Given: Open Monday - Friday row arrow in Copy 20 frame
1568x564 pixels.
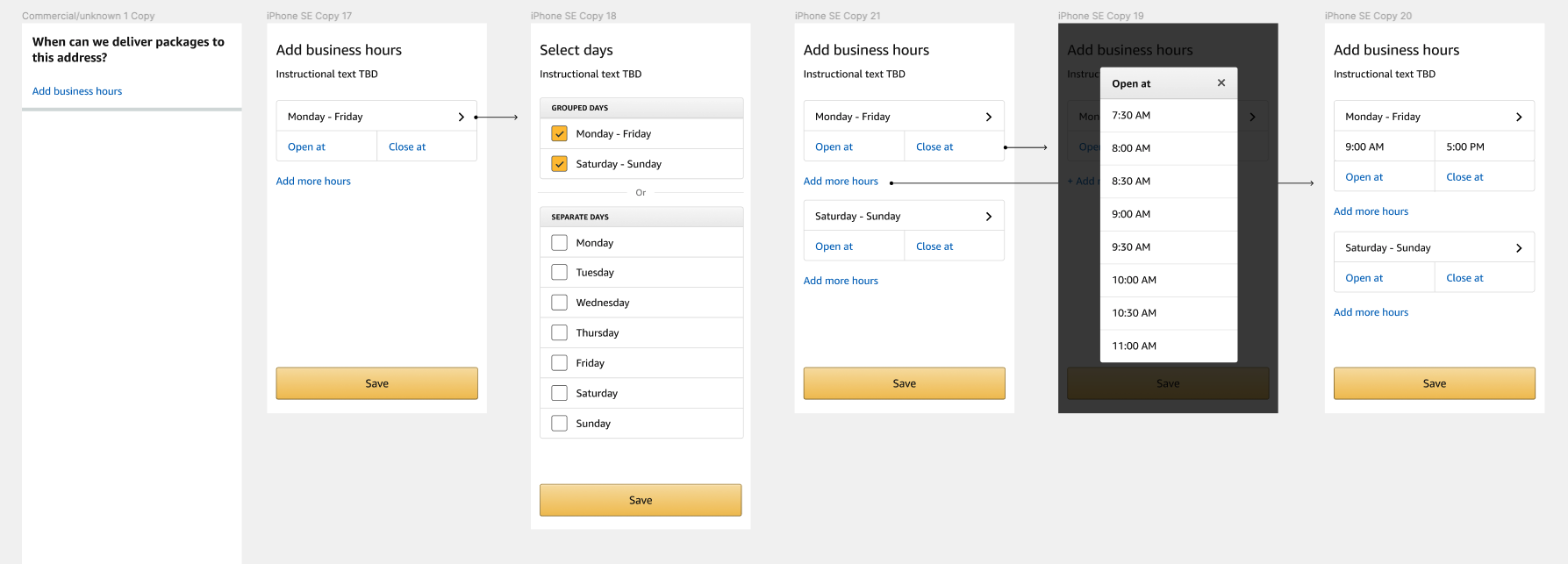Looking at the screenshot, I should [x=1519, y=117].
